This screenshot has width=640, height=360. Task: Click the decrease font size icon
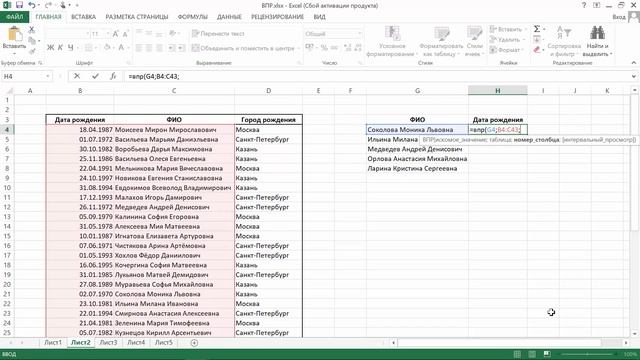(125, 34)
